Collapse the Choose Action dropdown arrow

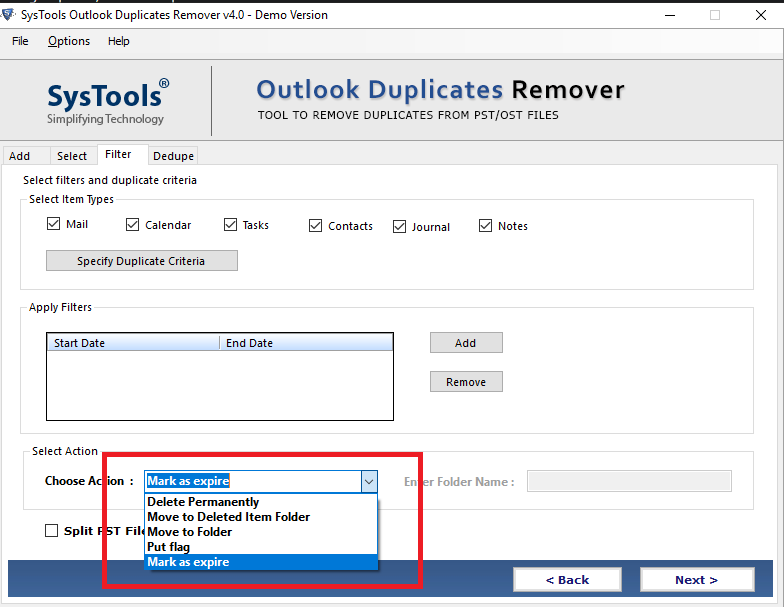pos(369,482)
